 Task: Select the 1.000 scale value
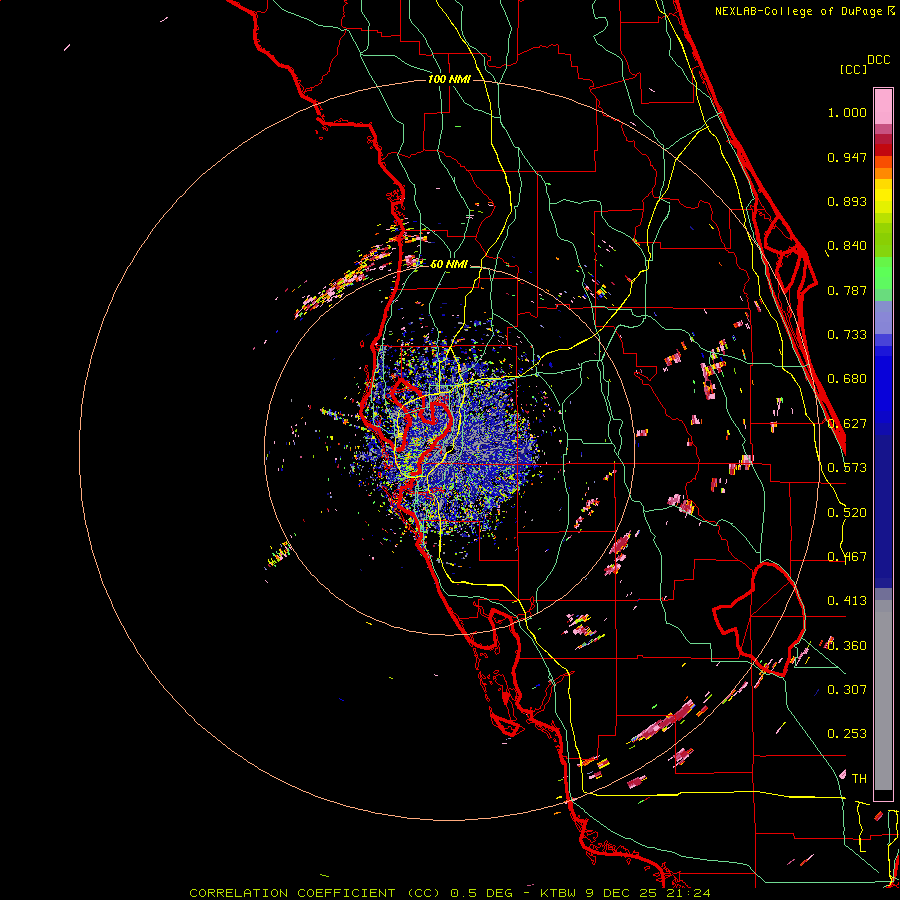(847, 112)
